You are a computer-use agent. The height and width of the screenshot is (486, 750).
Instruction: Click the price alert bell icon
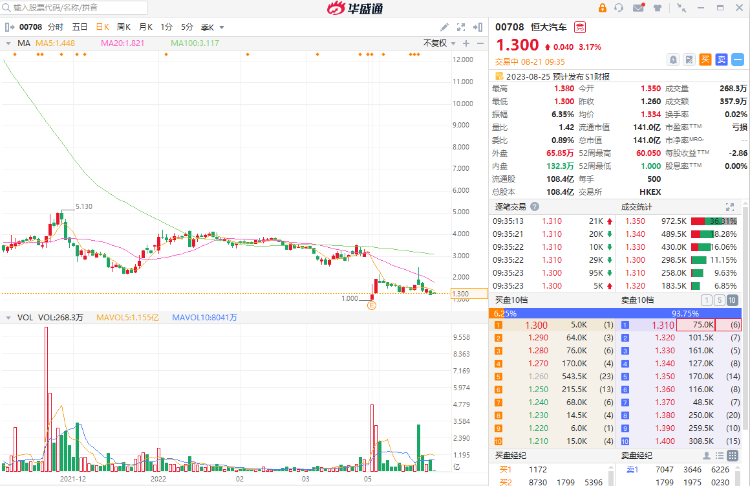(673, 60)
